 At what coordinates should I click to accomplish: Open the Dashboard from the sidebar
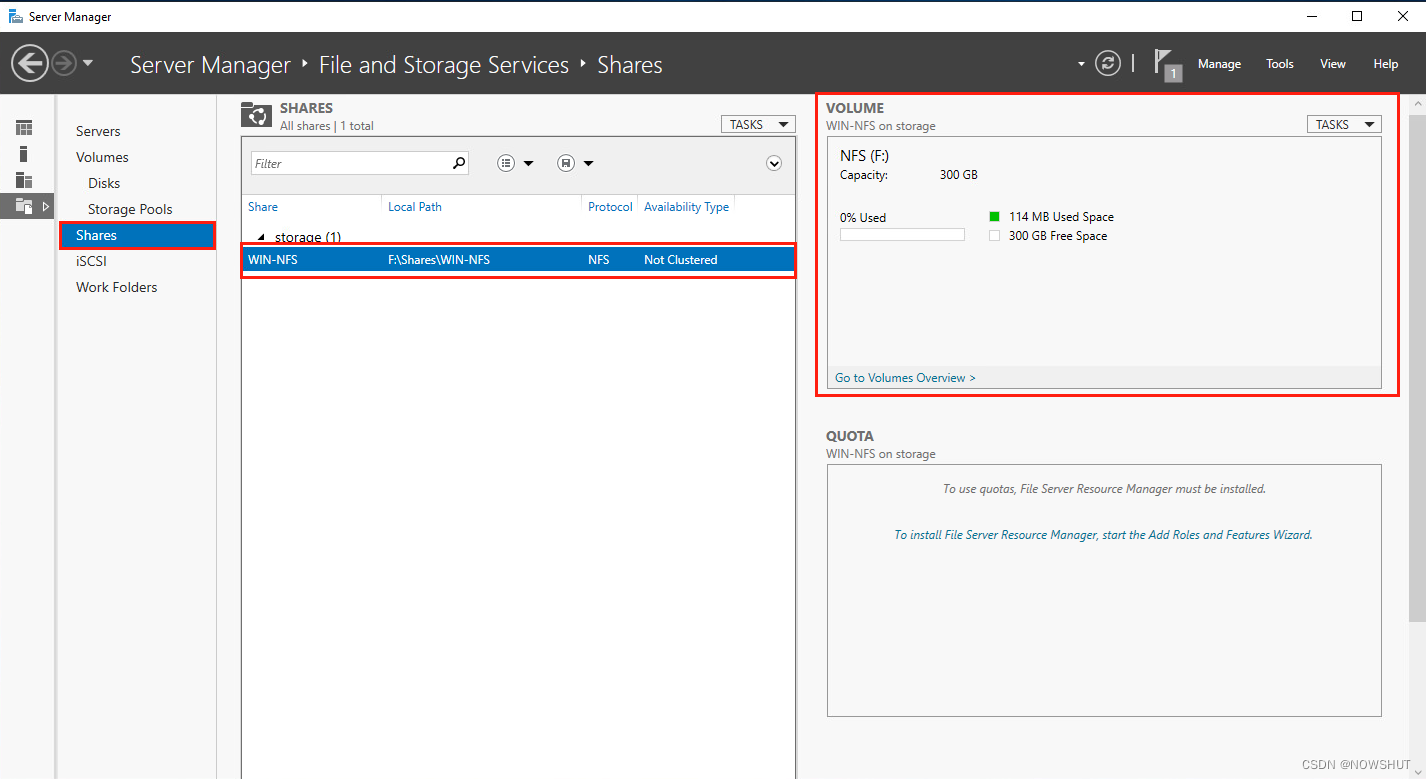[22, 128]
